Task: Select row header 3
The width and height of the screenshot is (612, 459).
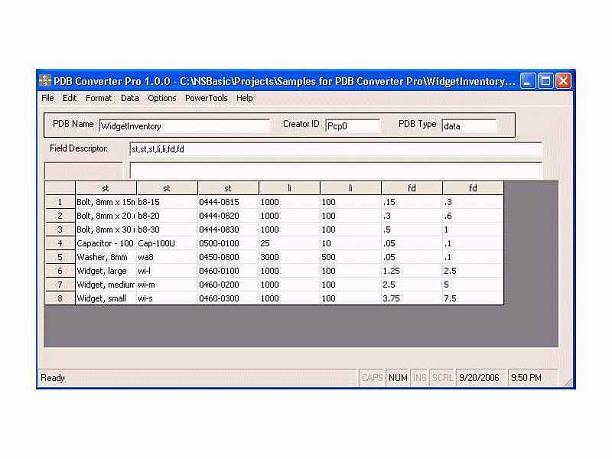Action: (60, 230)
